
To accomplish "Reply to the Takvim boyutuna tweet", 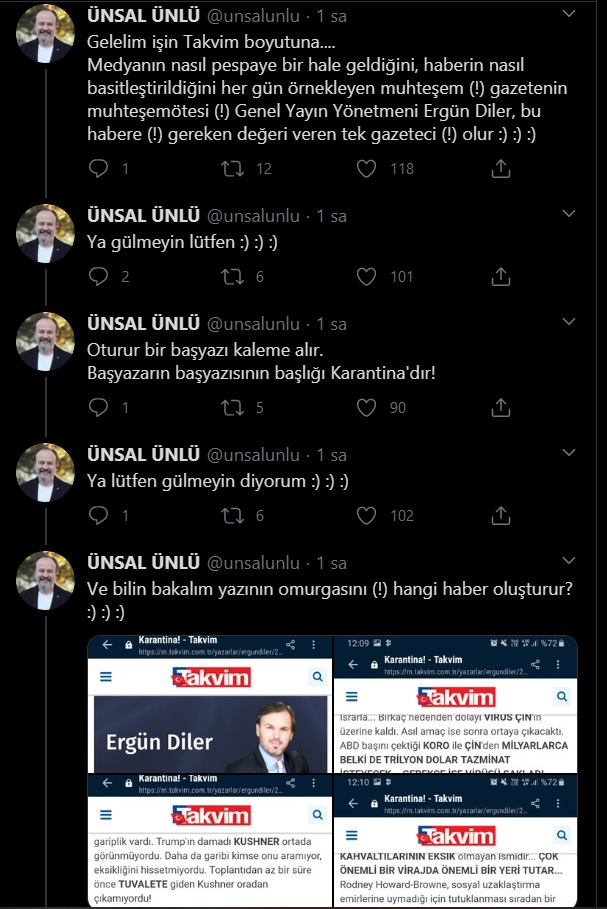I will tap(98, 169).
